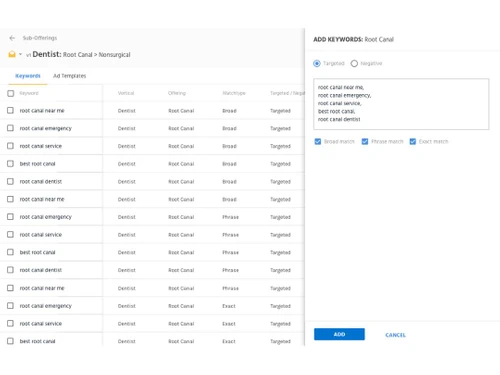
Task: Uncheck the Phrase match option
Action: (365, 142)
